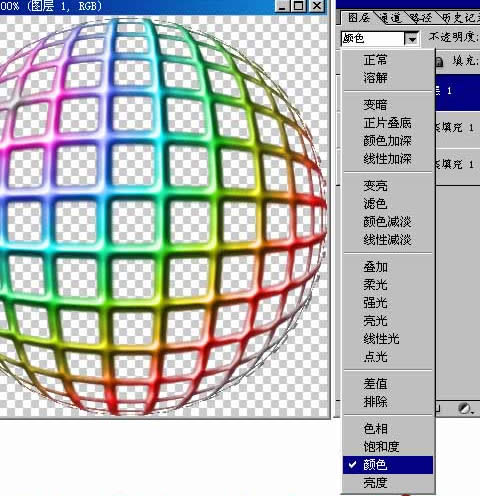Maximize the document window

(x=298, y=6)
